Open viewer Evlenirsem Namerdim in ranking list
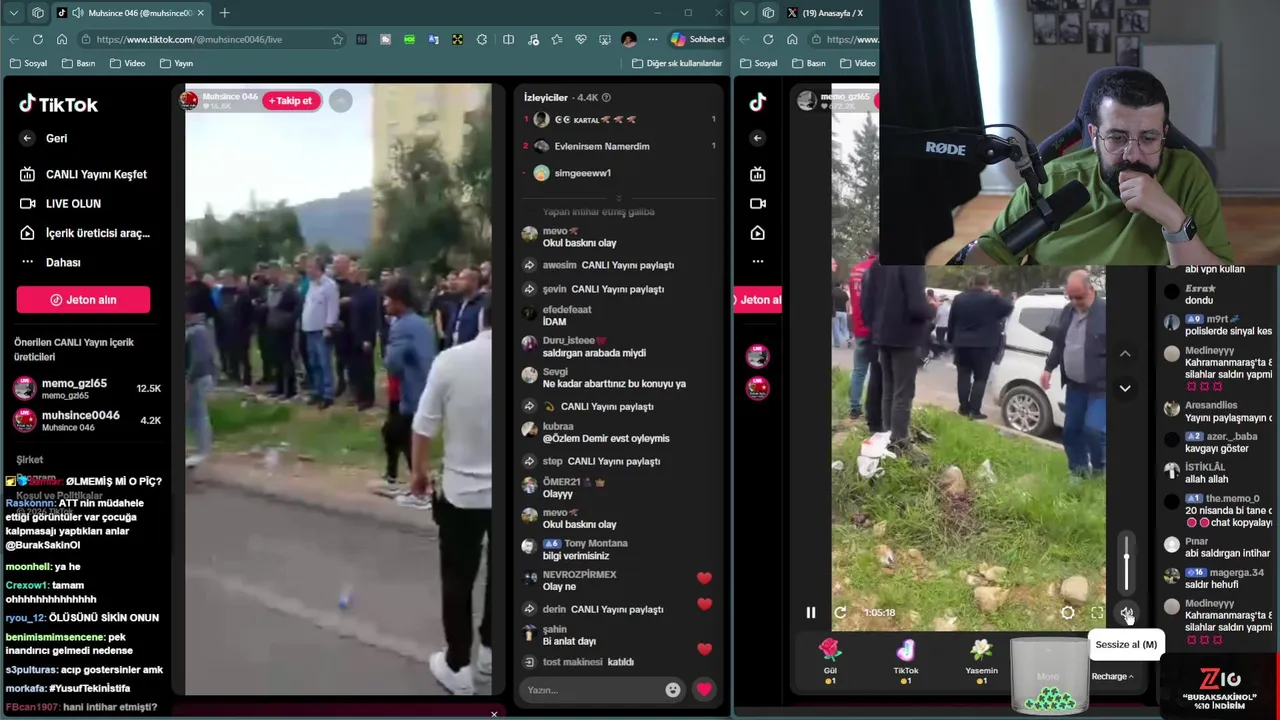This screenshot has width=1280, height=720. pyautogui.click(x=602, y=146)
